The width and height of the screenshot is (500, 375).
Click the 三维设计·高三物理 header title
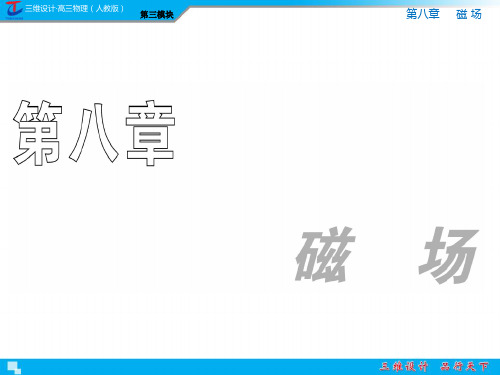pyautogui.click(x=56, y=8)
